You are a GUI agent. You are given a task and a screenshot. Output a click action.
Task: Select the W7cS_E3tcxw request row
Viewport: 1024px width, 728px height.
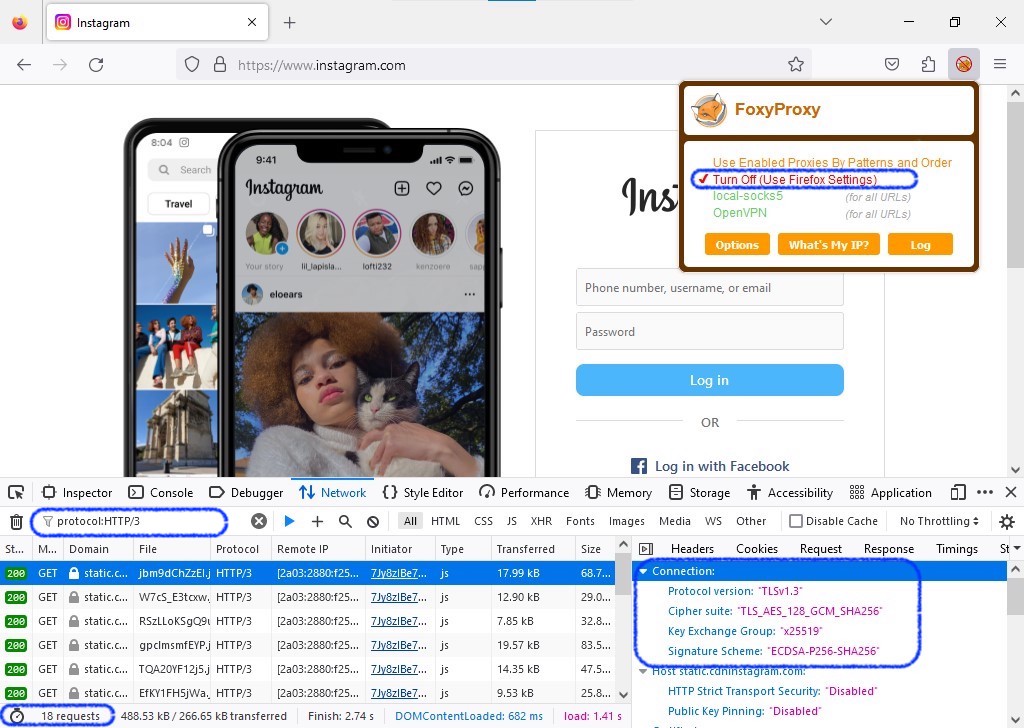pyautogui.click(x=307, y=597)
